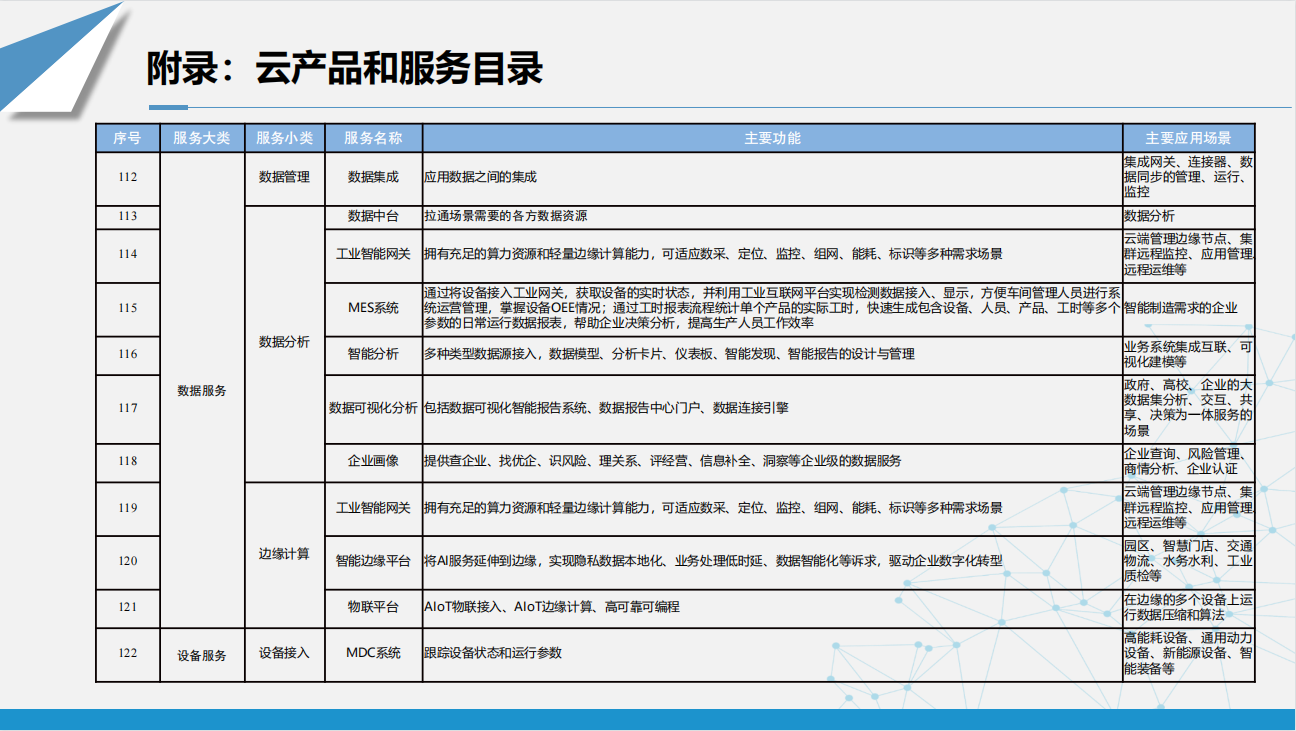Image resolution: width=1296 pixels, height=731 pixels.
Task: Click the slide title 附录：云产品和服务目录
Action: point(345,69)
